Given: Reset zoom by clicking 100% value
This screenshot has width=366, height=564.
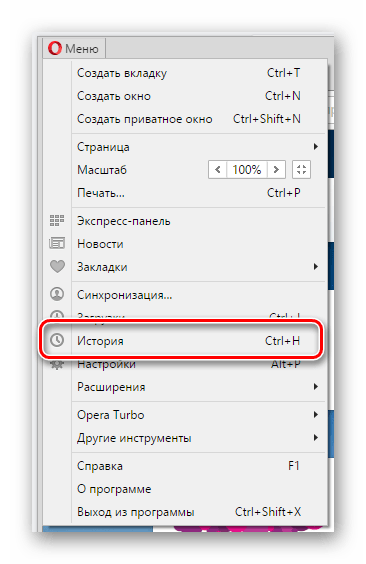Looking at the screenshot, I should click(247, 169).
